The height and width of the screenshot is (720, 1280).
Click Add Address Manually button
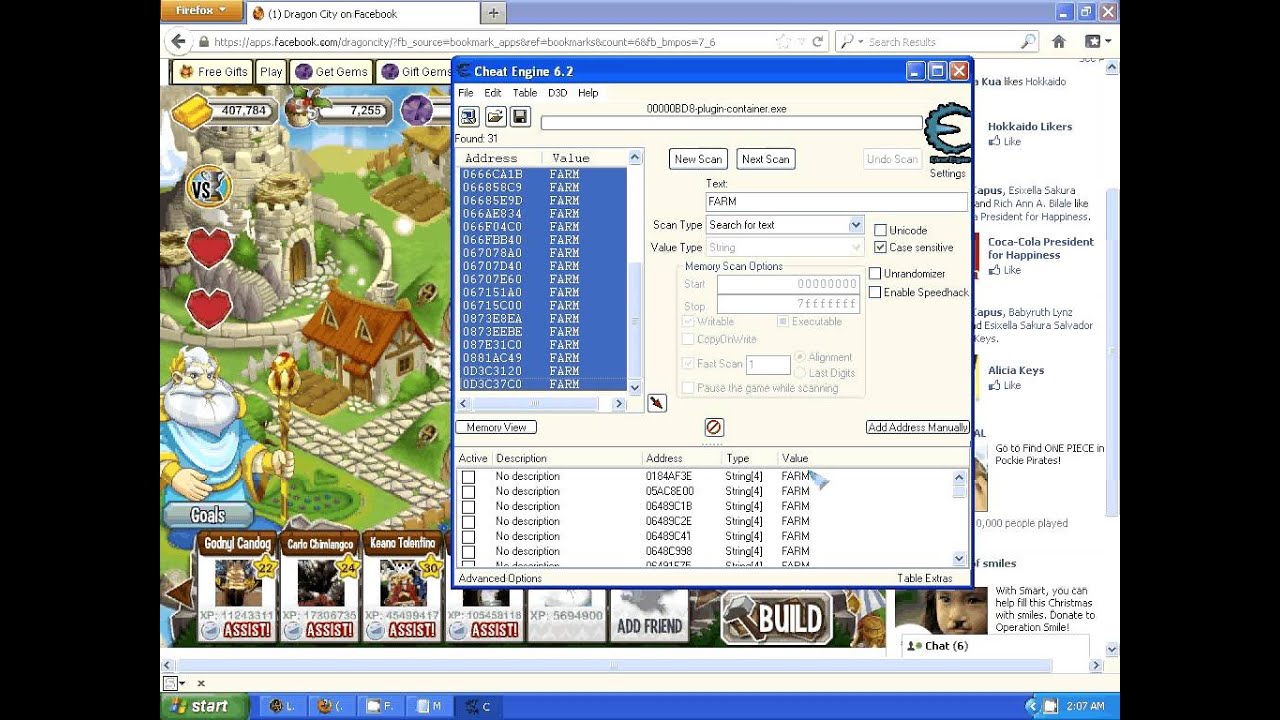click(918, 427)
